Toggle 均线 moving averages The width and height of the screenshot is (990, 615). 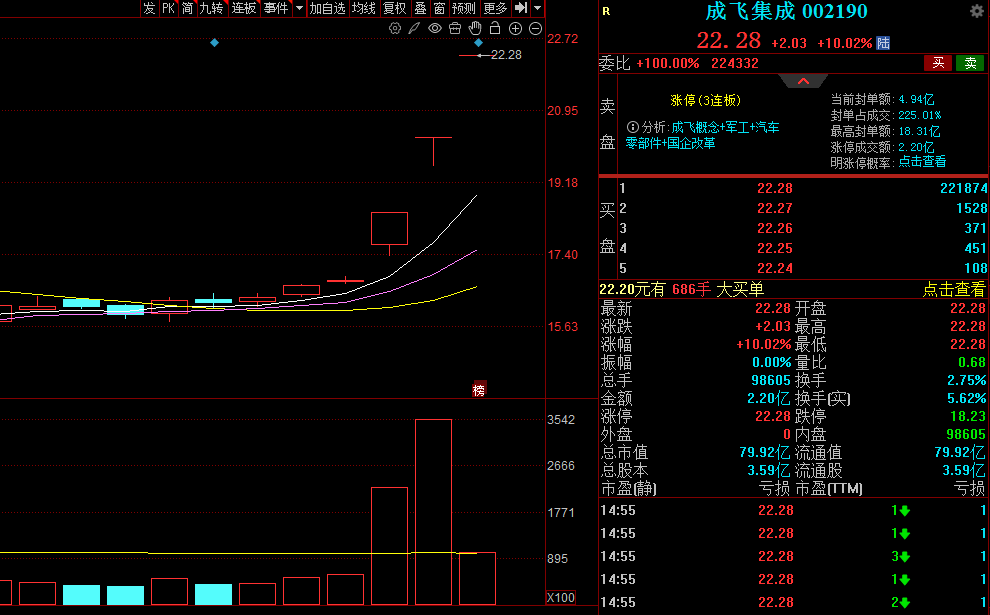pos(364,8)
